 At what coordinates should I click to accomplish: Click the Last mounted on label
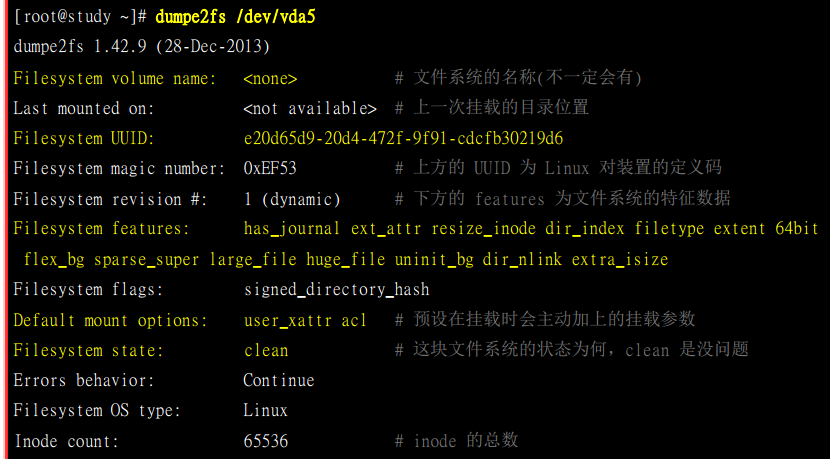pyautogui.click(x=80, y=108)
